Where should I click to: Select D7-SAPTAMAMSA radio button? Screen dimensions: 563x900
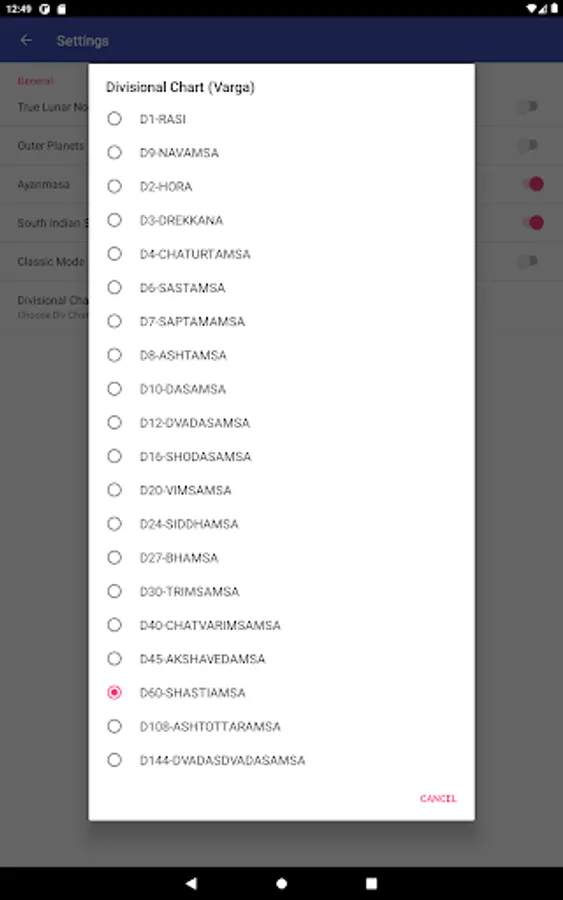coord(281,321)
